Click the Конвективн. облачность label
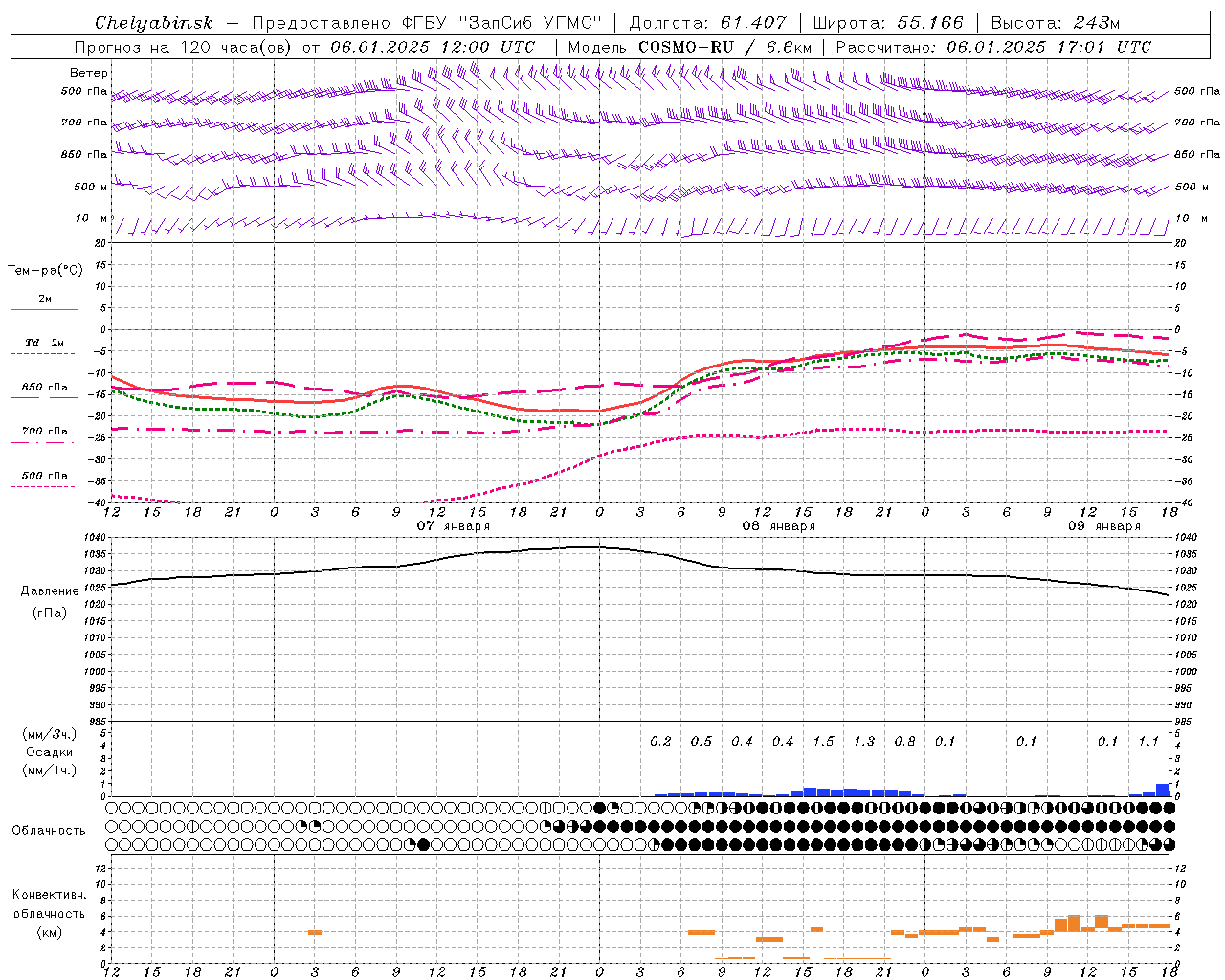The height and width of the screenshot is (980, 1225). coord(49,913)
